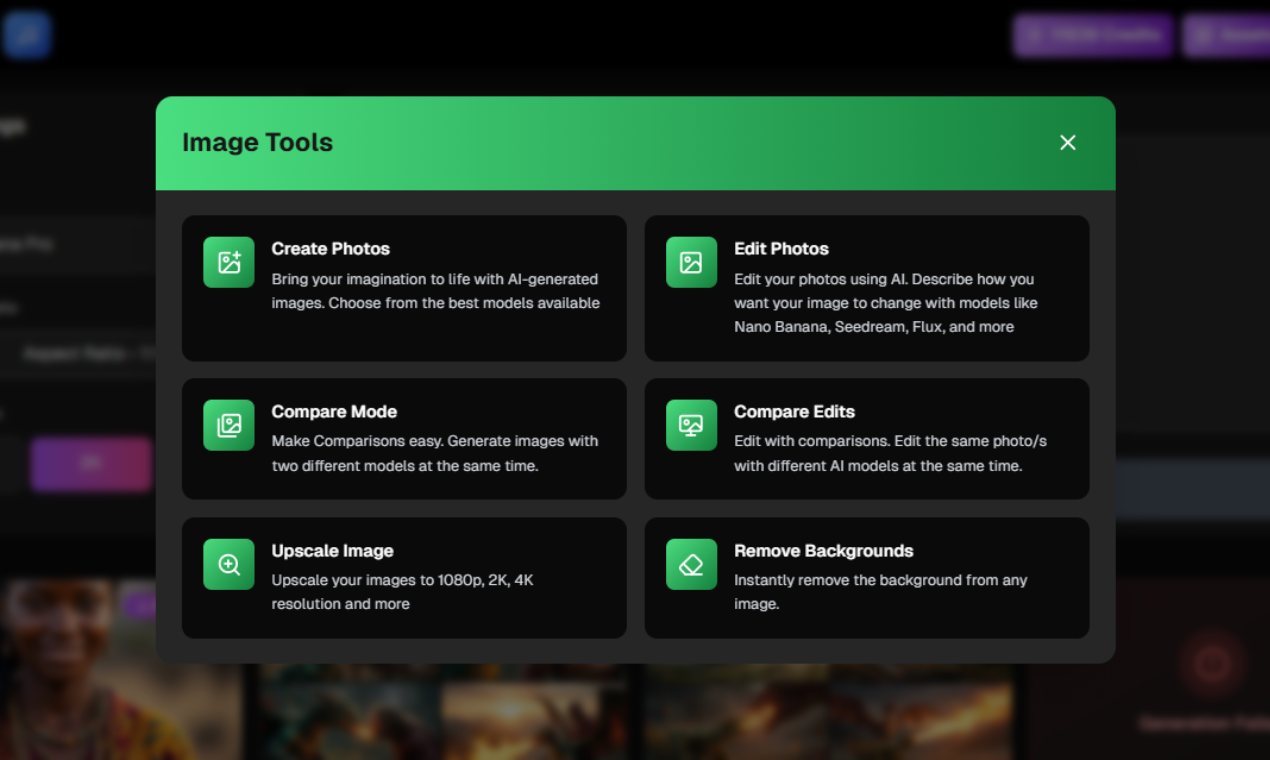Viewport: 1270px width, 760px height.
Task: Launch Compare Edits mode
Action: point(866,438)
